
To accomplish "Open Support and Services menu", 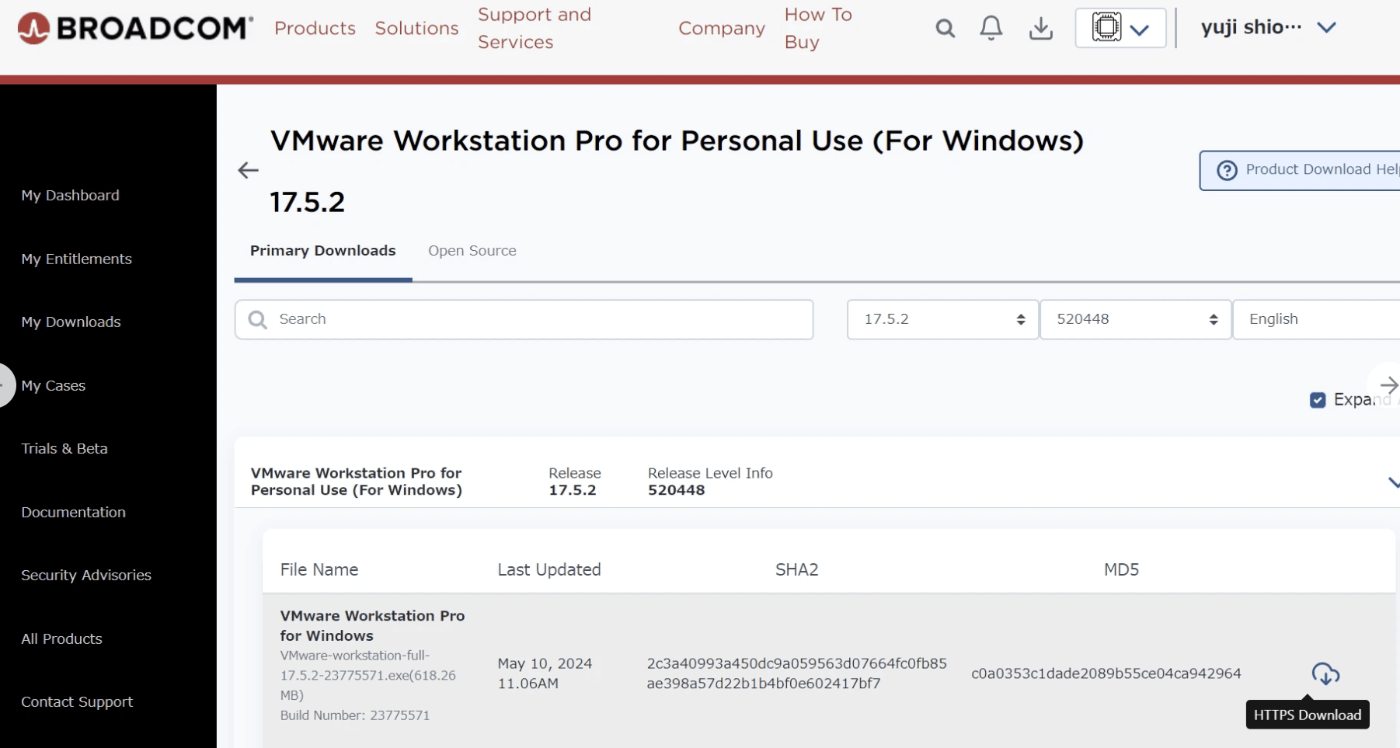I will [534, 28].
